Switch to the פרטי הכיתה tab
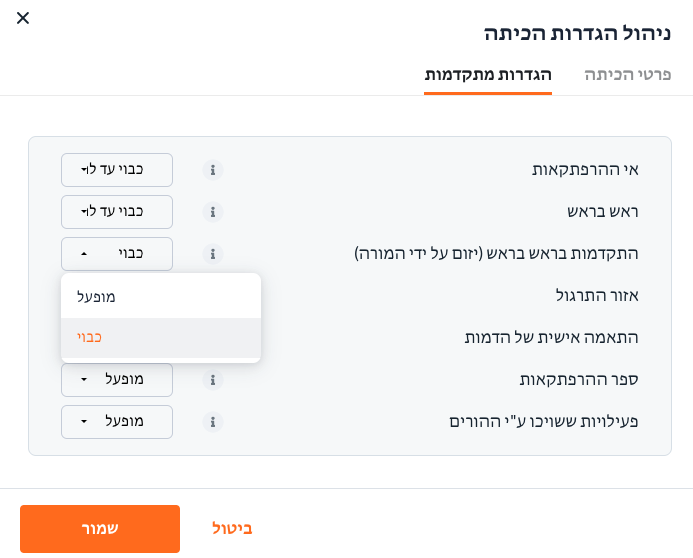693x558 pixels. [628, 74]
